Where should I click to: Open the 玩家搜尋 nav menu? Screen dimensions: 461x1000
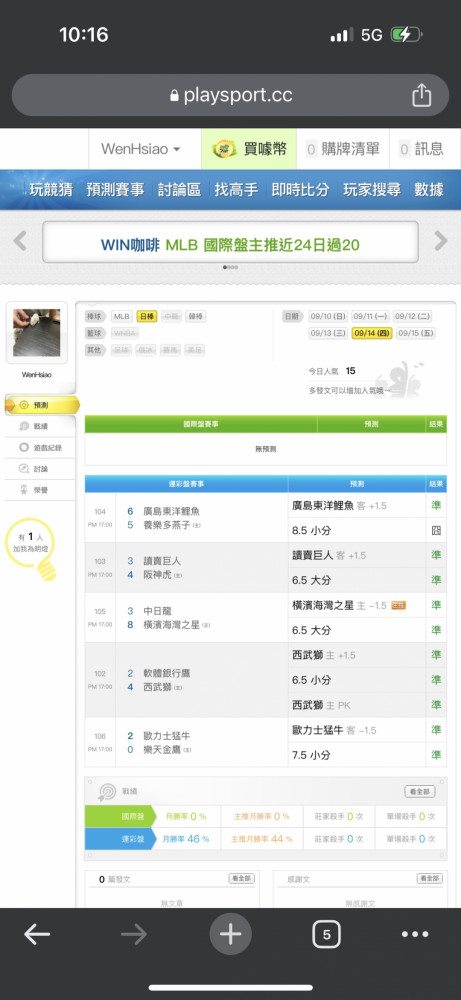pyautogui.click(x=372, y=189)
